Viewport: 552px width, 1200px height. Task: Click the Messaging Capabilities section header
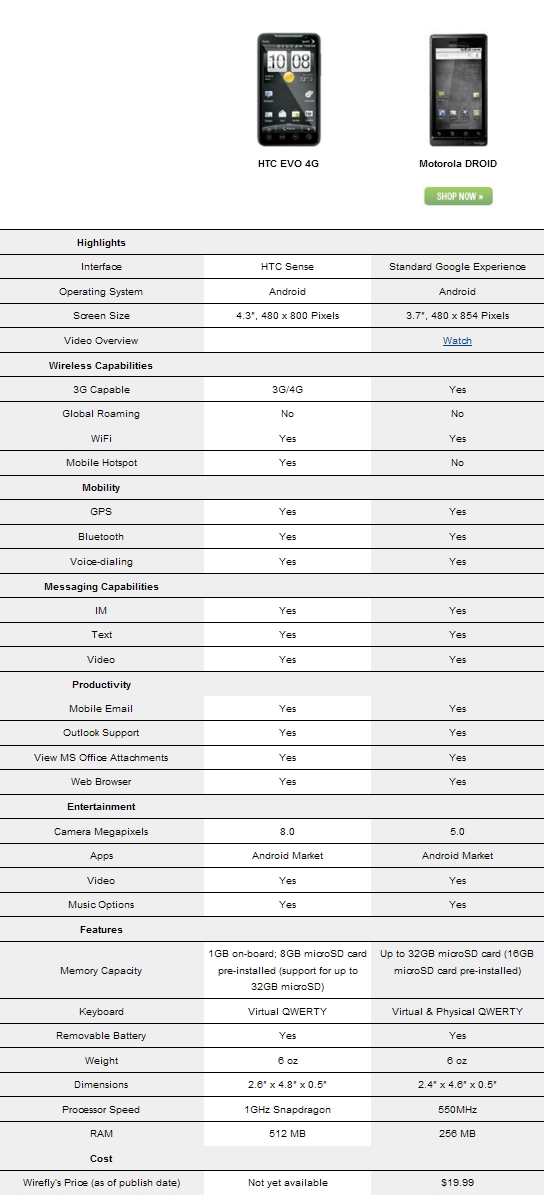point(101,587)
